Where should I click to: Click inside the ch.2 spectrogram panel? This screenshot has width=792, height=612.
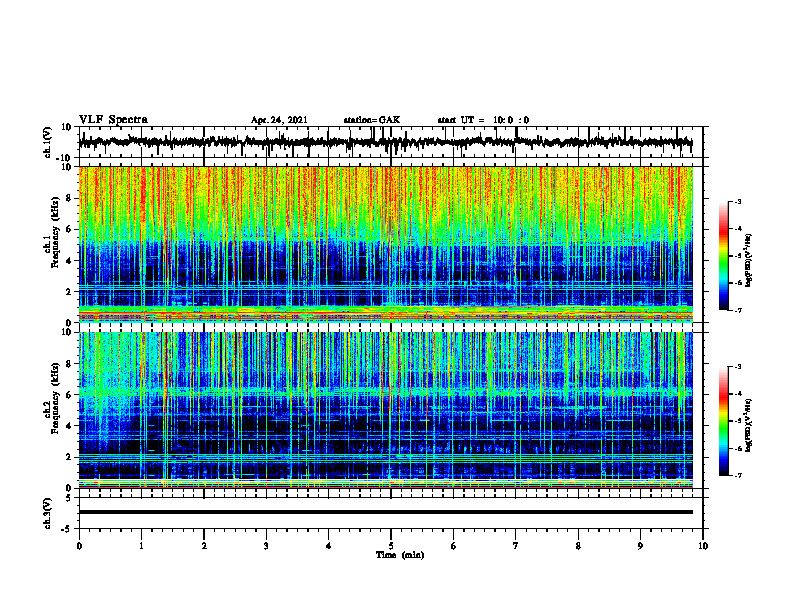tap(386, 410)
